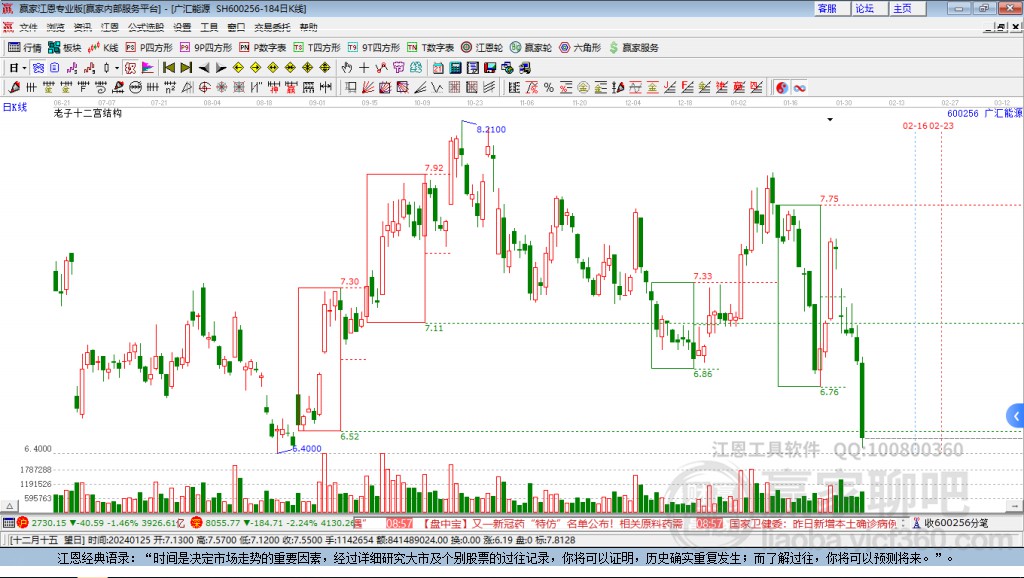Click the 8.2100 high price label
Viewport: 1024px width, 578px height.
pyautogui.click(x=491, y=129)
